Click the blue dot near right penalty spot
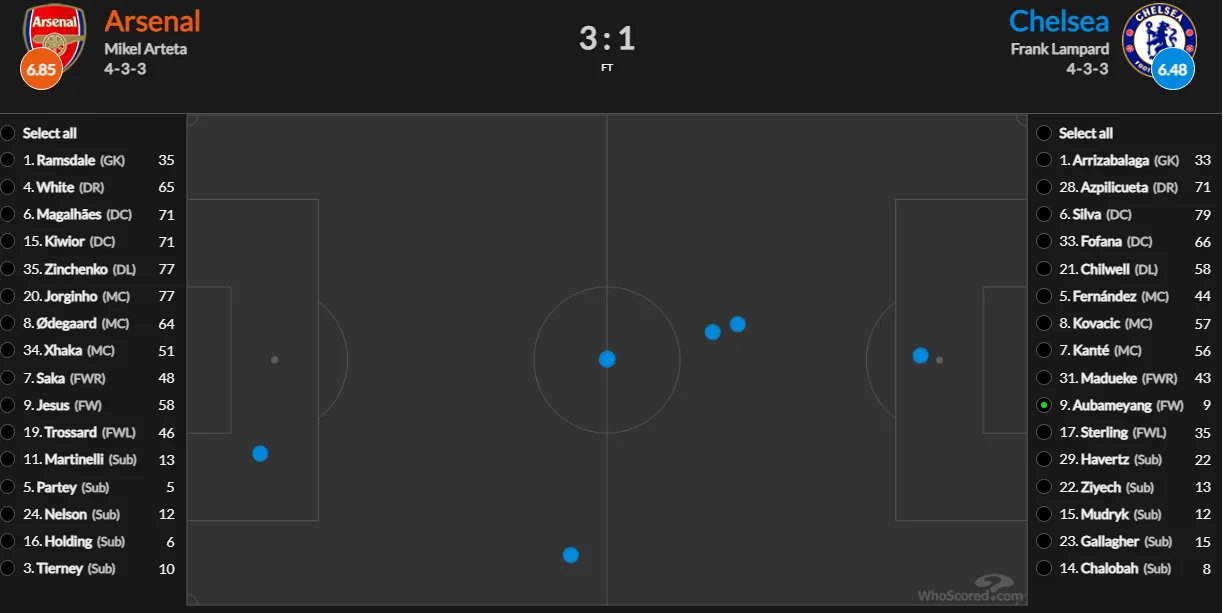Viewport: 1223px width, 613px height. pos(920,355)
